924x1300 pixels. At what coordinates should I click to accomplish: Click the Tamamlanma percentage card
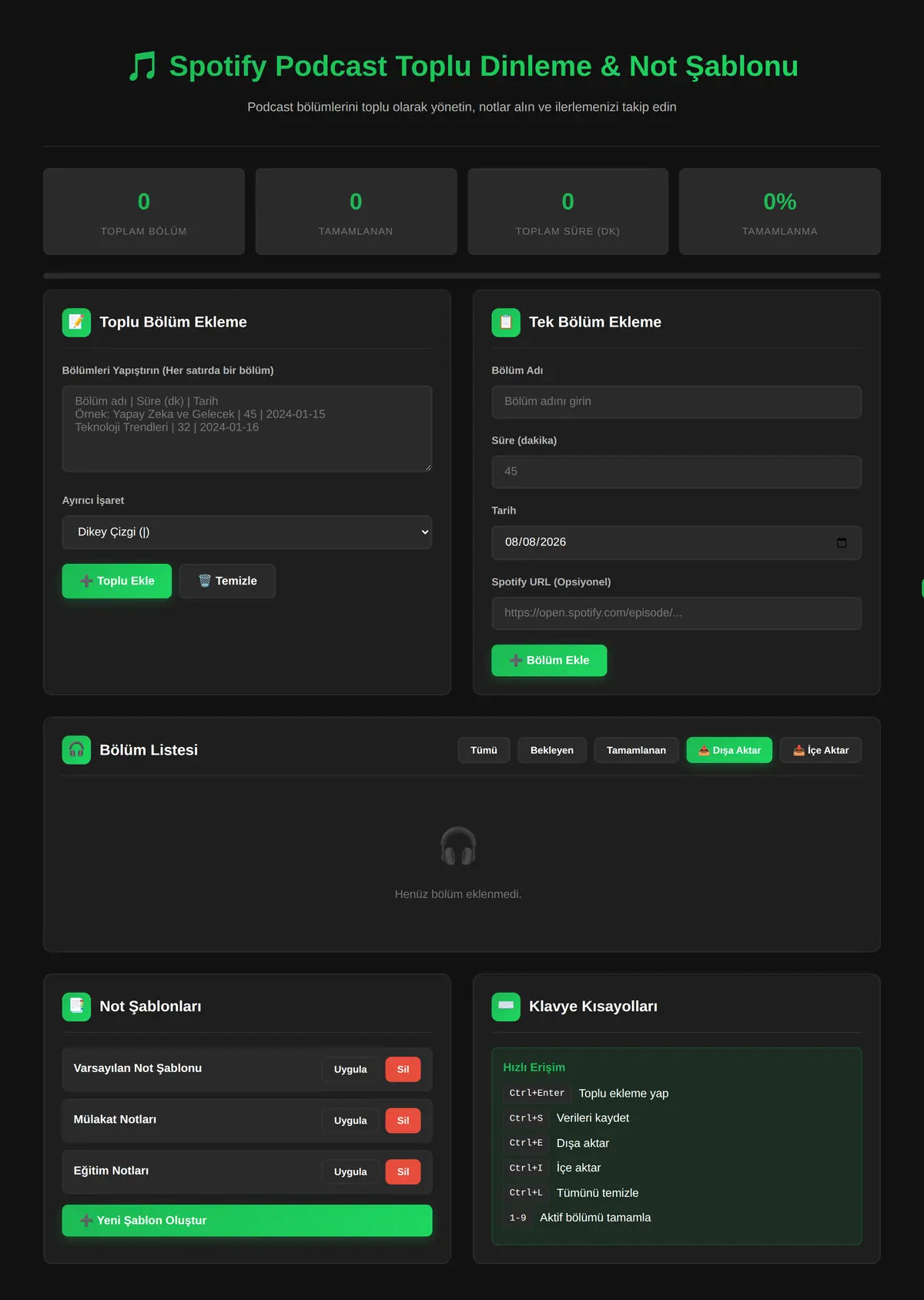[x=780, y=212]
